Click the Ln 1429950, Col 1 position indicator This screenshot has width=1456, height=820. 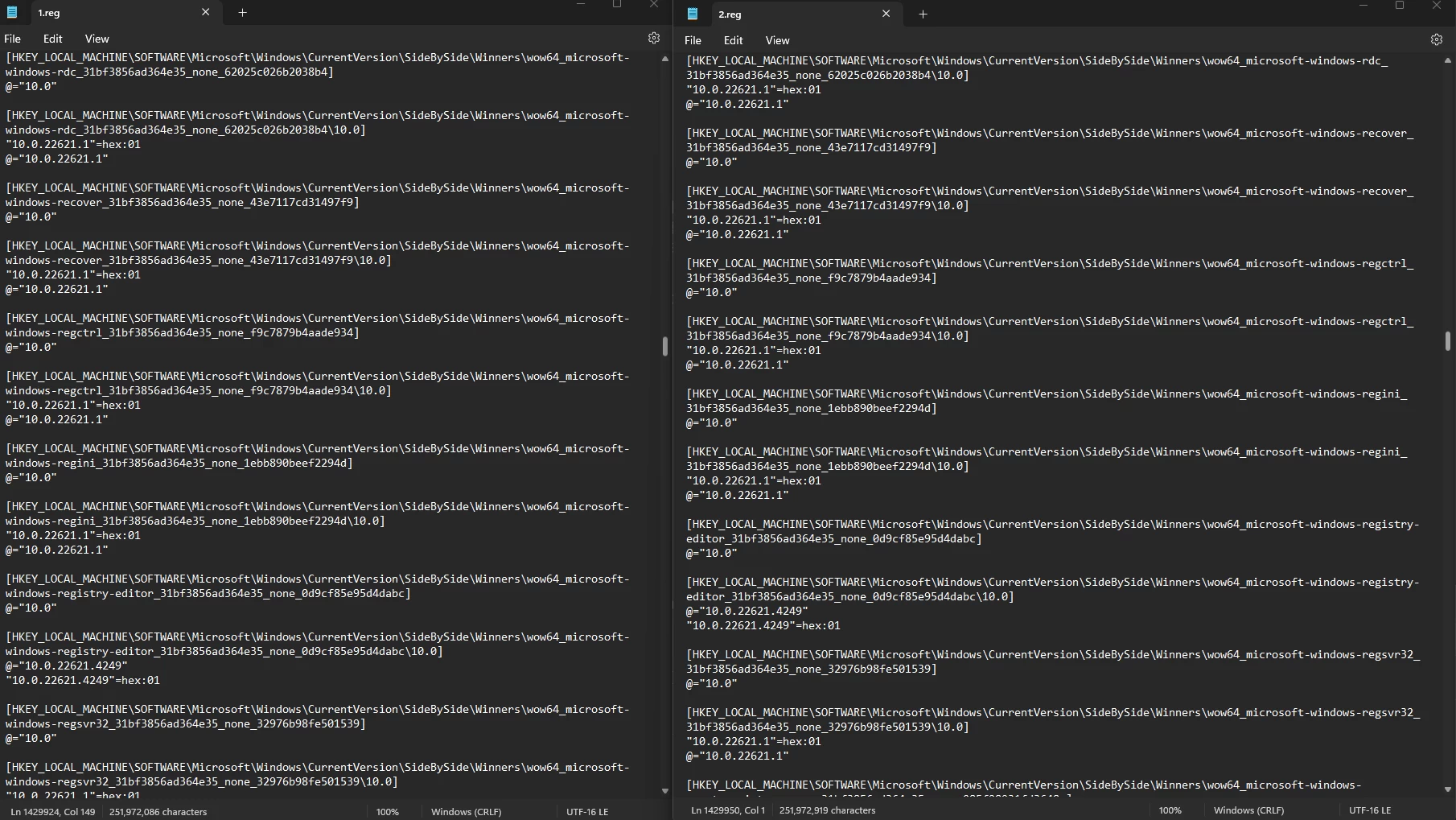(x=727, y=810)
